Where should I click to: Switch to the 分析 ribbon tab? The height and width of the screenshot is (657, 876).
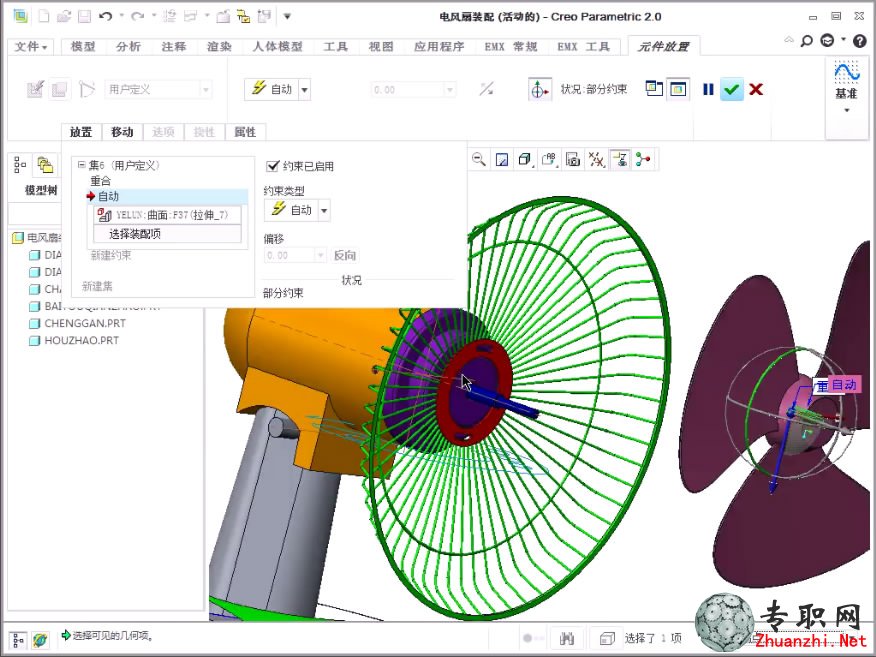coord(128,46)
